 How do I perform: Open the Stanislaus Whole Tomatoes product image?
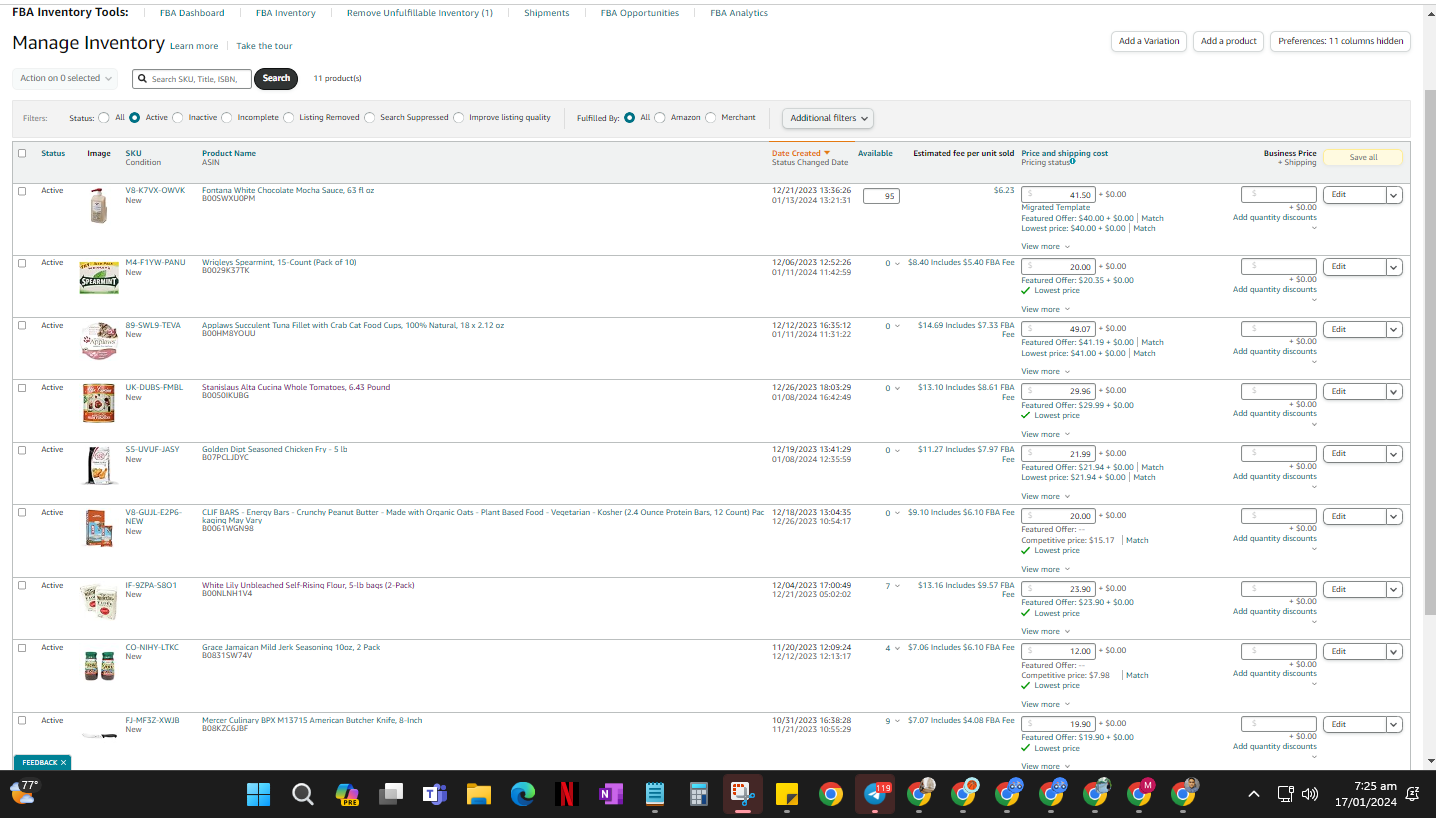point(99,403)
